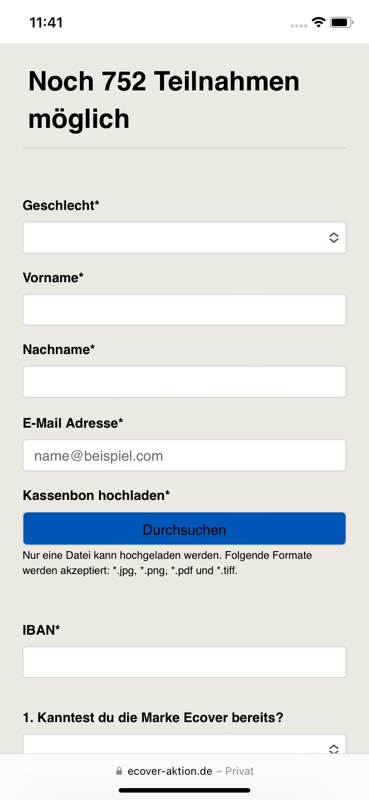Click the Geschlecht field label

pyautogui.click(x=61, y=206)
